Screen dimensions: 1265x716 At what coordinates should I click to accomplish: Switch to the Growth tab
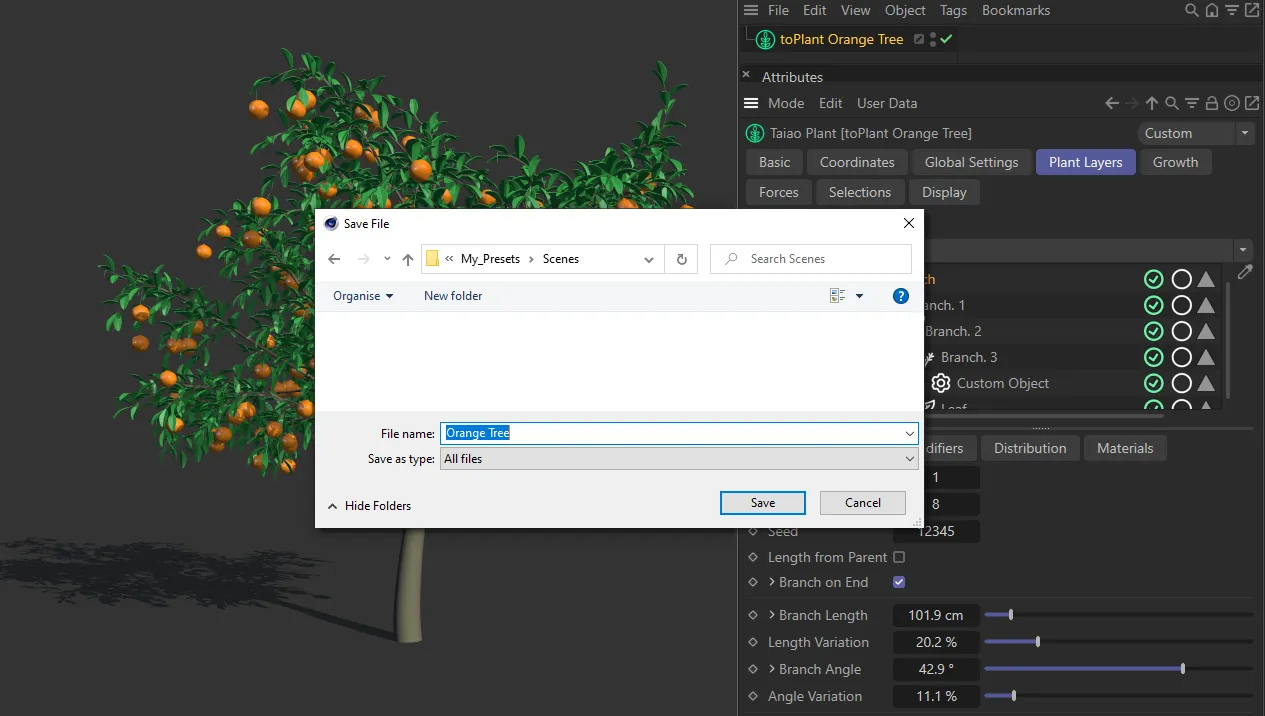tap(1175, 162)
